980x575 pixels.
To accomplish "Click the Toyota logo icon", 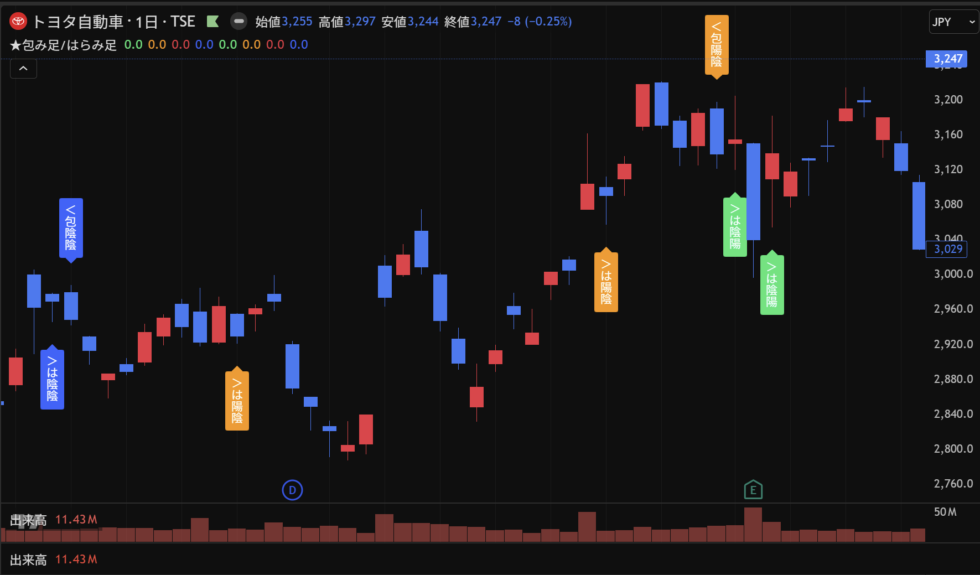I will coord(18,21).
